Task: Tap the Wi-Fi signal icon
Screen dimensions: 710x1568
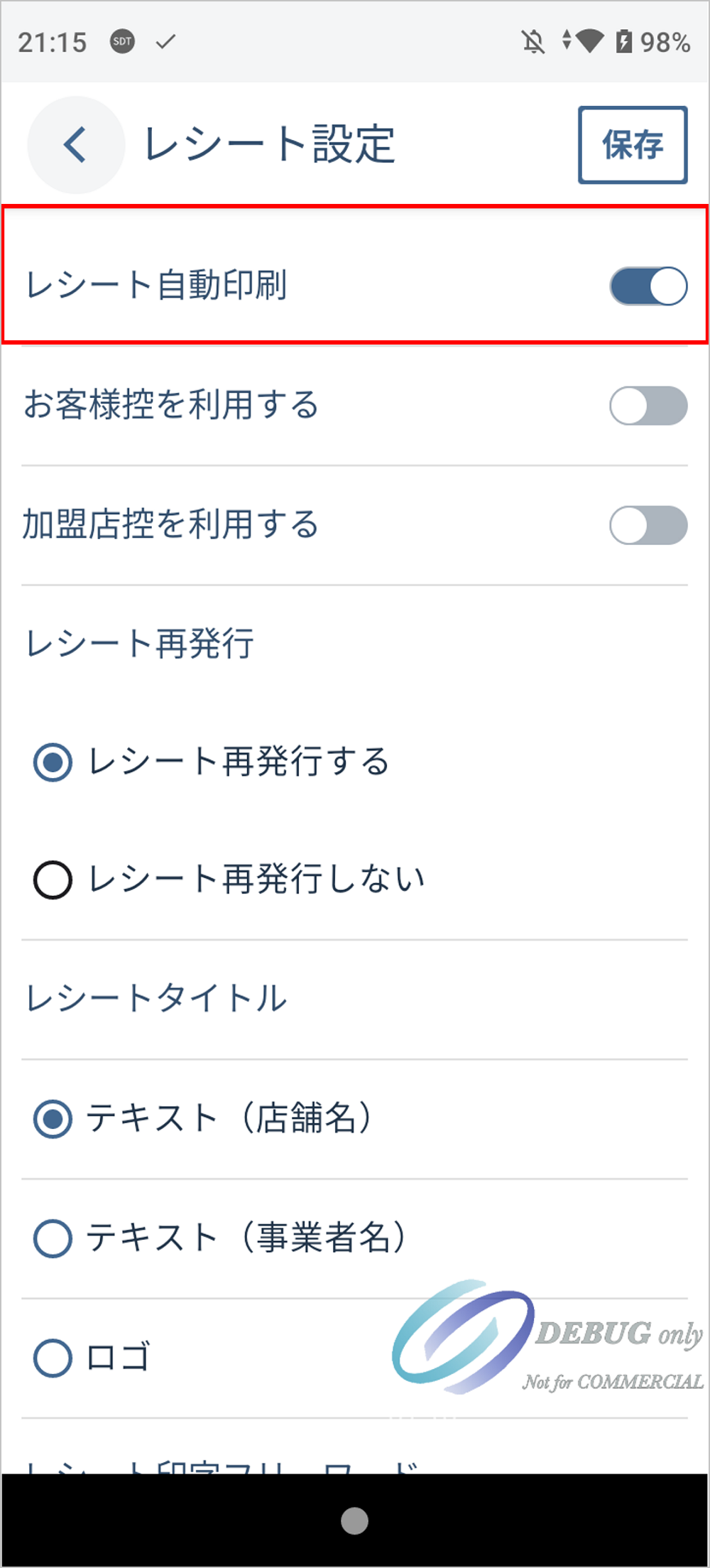Action: 589,41
